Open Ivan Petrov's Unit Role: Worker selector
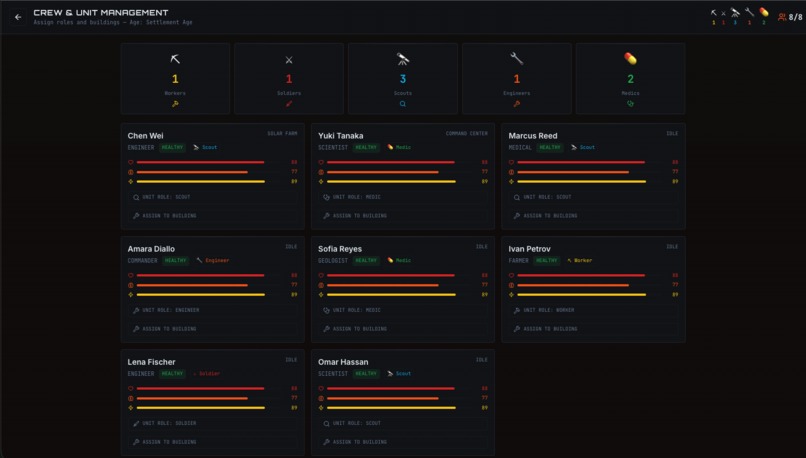 coord(593,310)
